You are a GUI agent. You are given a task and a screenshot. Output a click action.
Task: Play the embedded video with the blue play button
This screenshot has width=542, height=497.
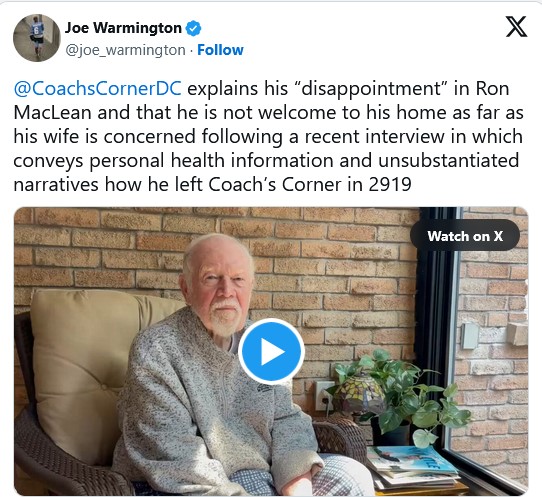(271, 351)
